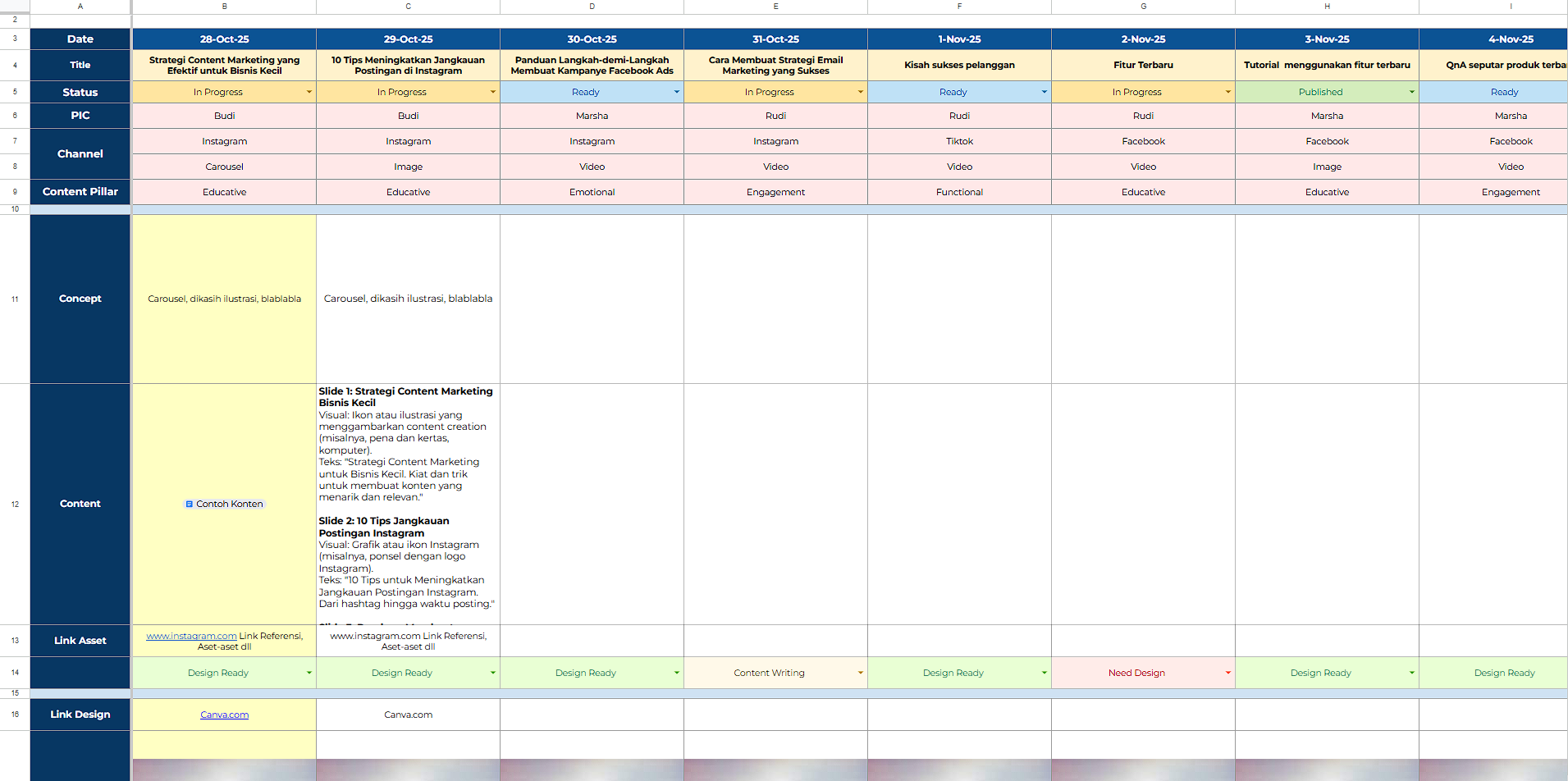Click the 1-Nov-25 date cell
The height and width of the screenshot is (781, 1568).
tap(959, 39)
